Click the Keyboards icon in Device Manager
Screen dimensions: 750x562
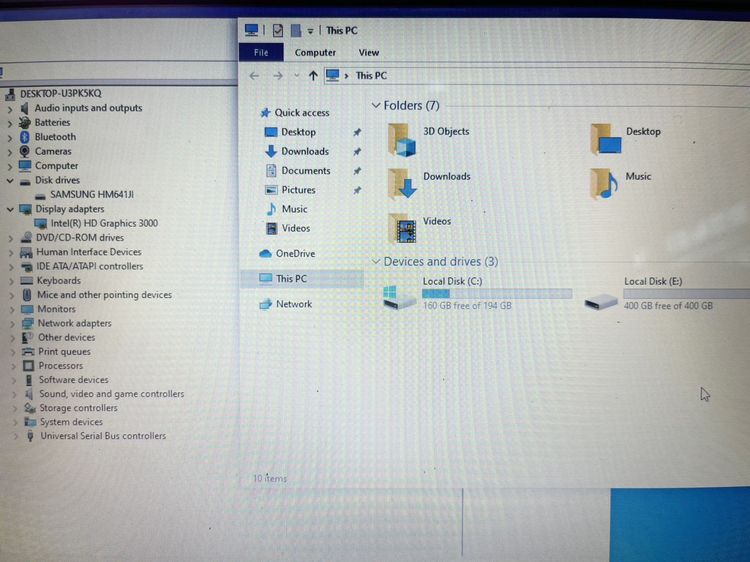click(x=27, y=280)
